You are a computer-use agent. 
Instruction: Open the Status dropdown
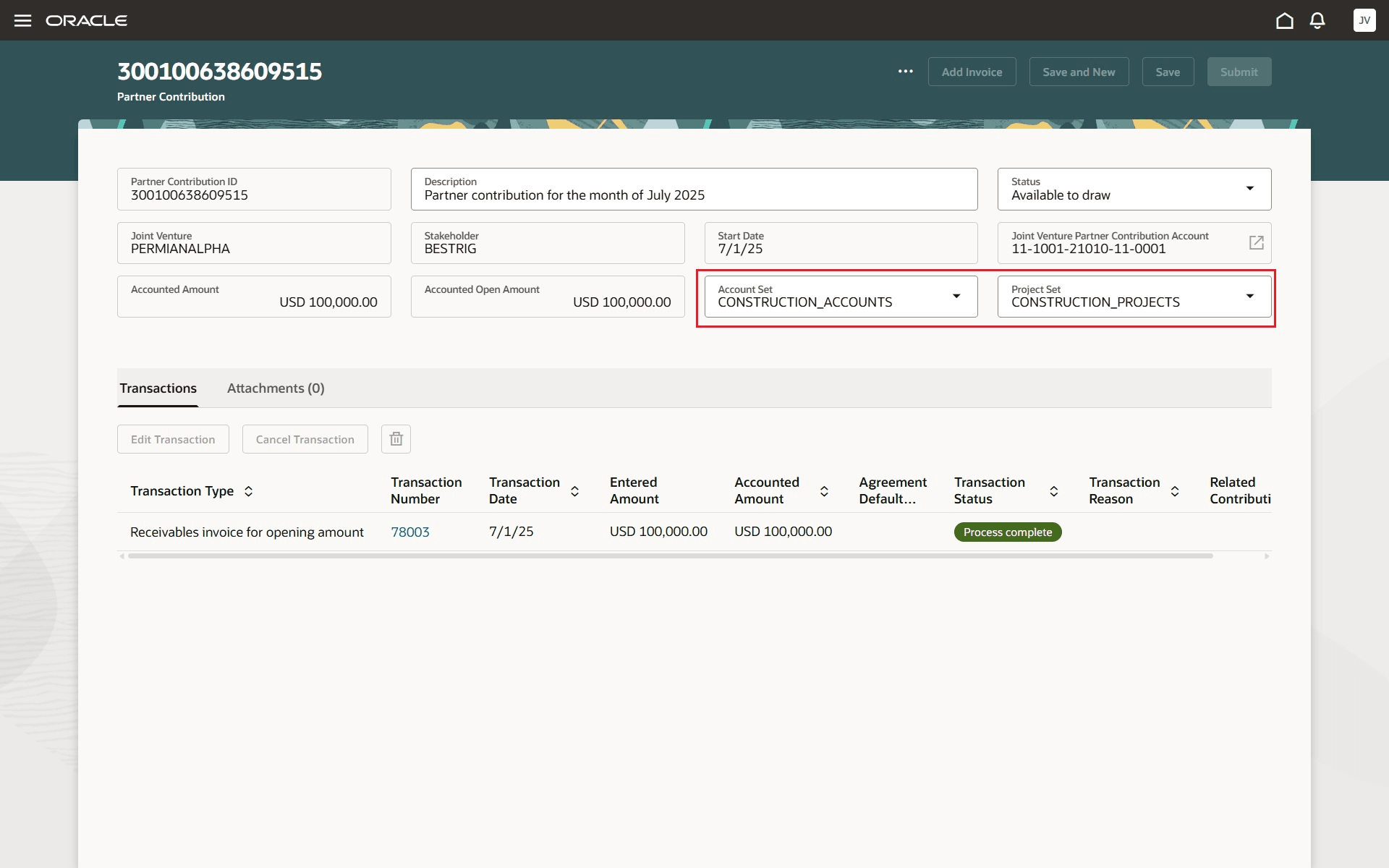1251,188
